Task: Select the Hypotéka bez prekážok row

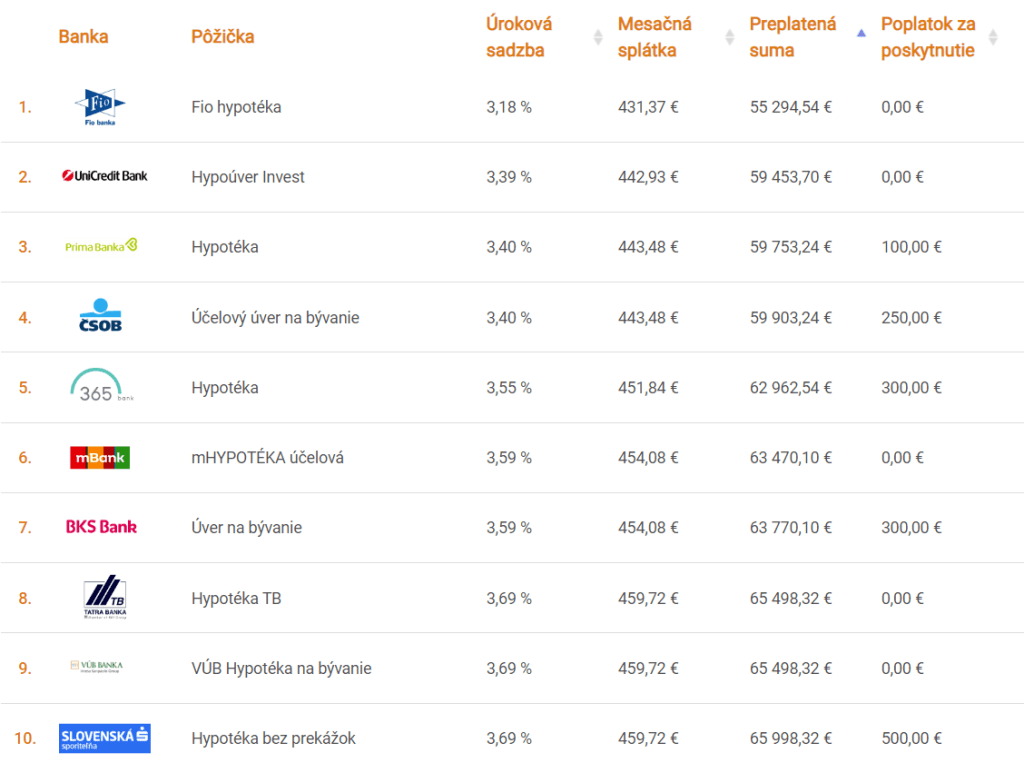Action: pyautogui.click(x=273, y=738)
